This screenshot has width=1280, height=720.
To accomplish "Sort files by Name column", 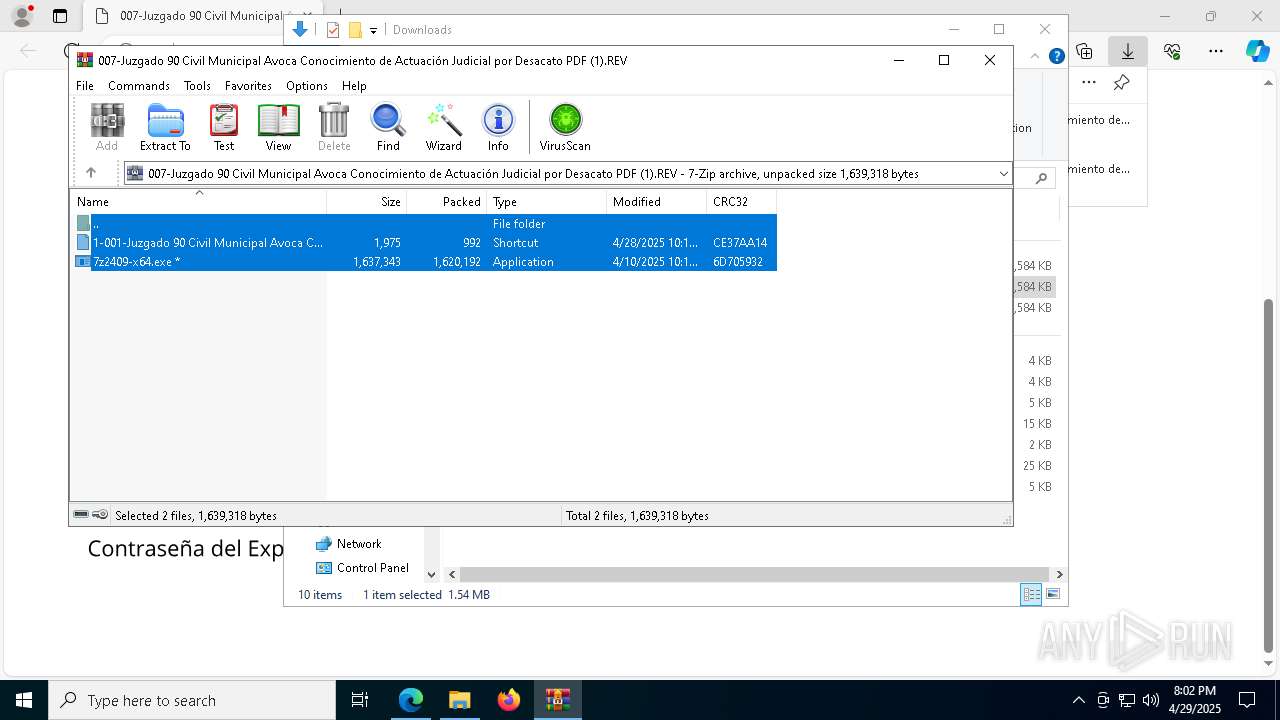I will click(x=198, y=201).
